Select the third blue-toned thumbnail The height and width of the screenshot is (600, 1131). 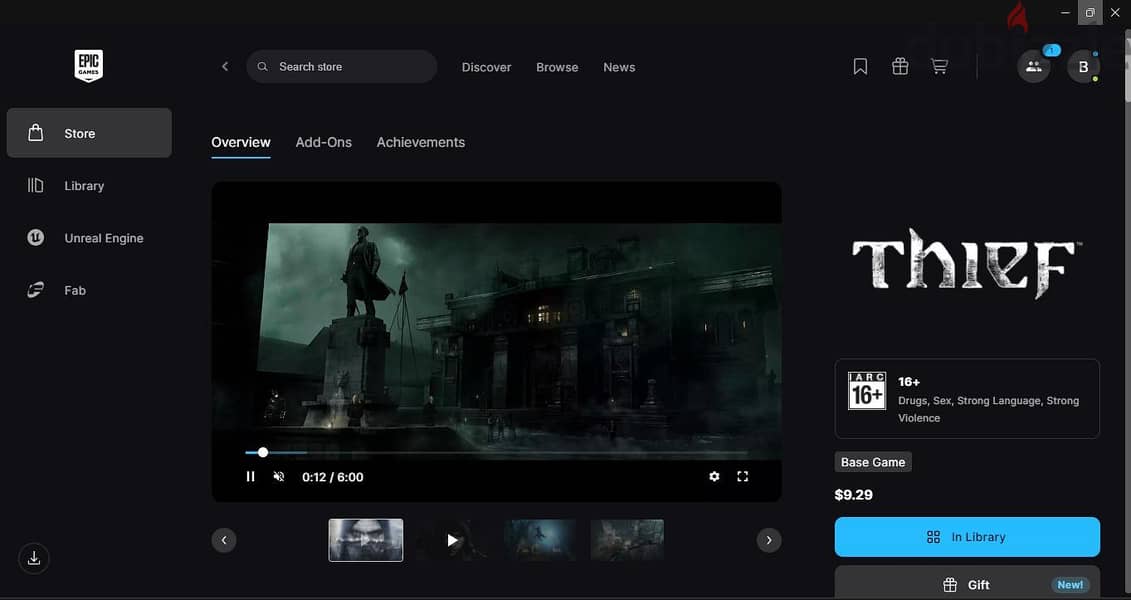pyautogui.click(x=540, y=540)
